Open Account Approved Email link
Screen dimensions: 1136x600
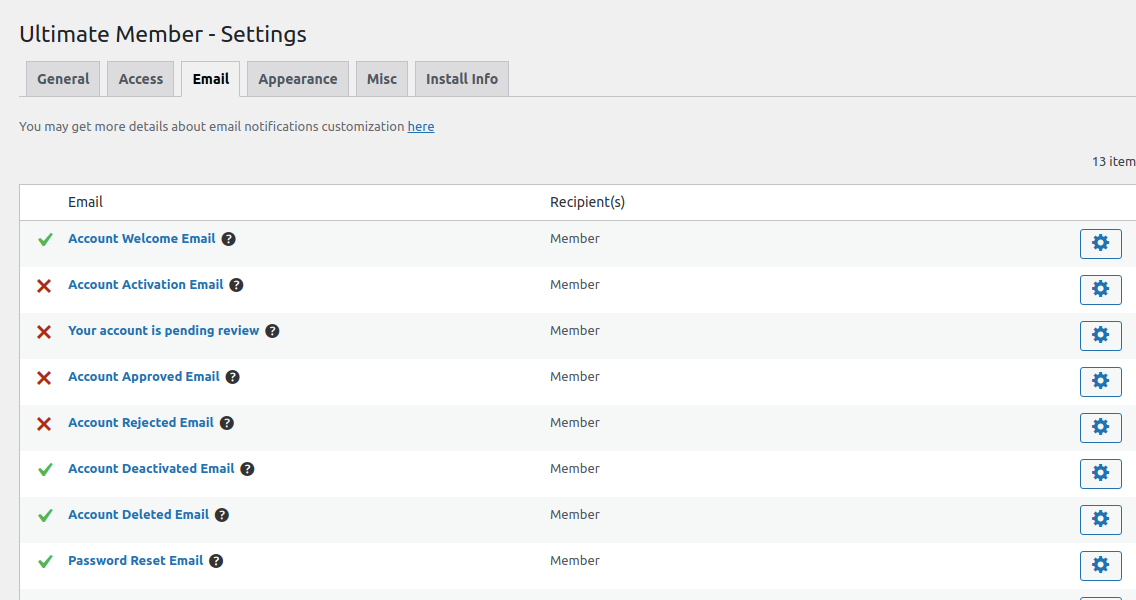pos(143,377)
